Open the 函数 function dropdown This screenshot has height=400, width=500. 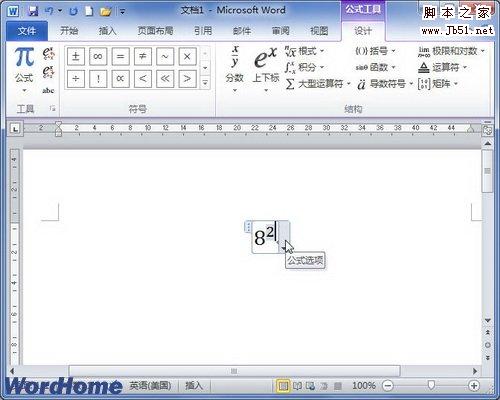click(375, 68)
